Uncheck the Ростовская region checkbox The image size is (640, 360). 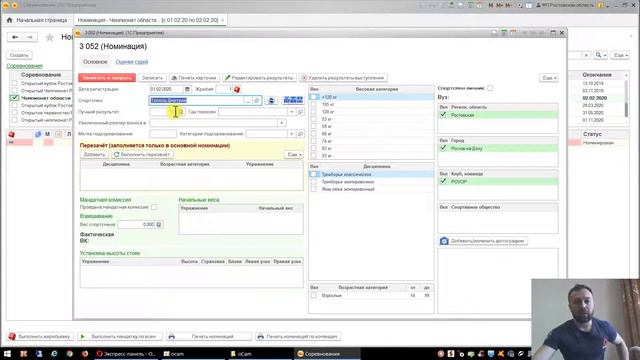tap(443, 115)
